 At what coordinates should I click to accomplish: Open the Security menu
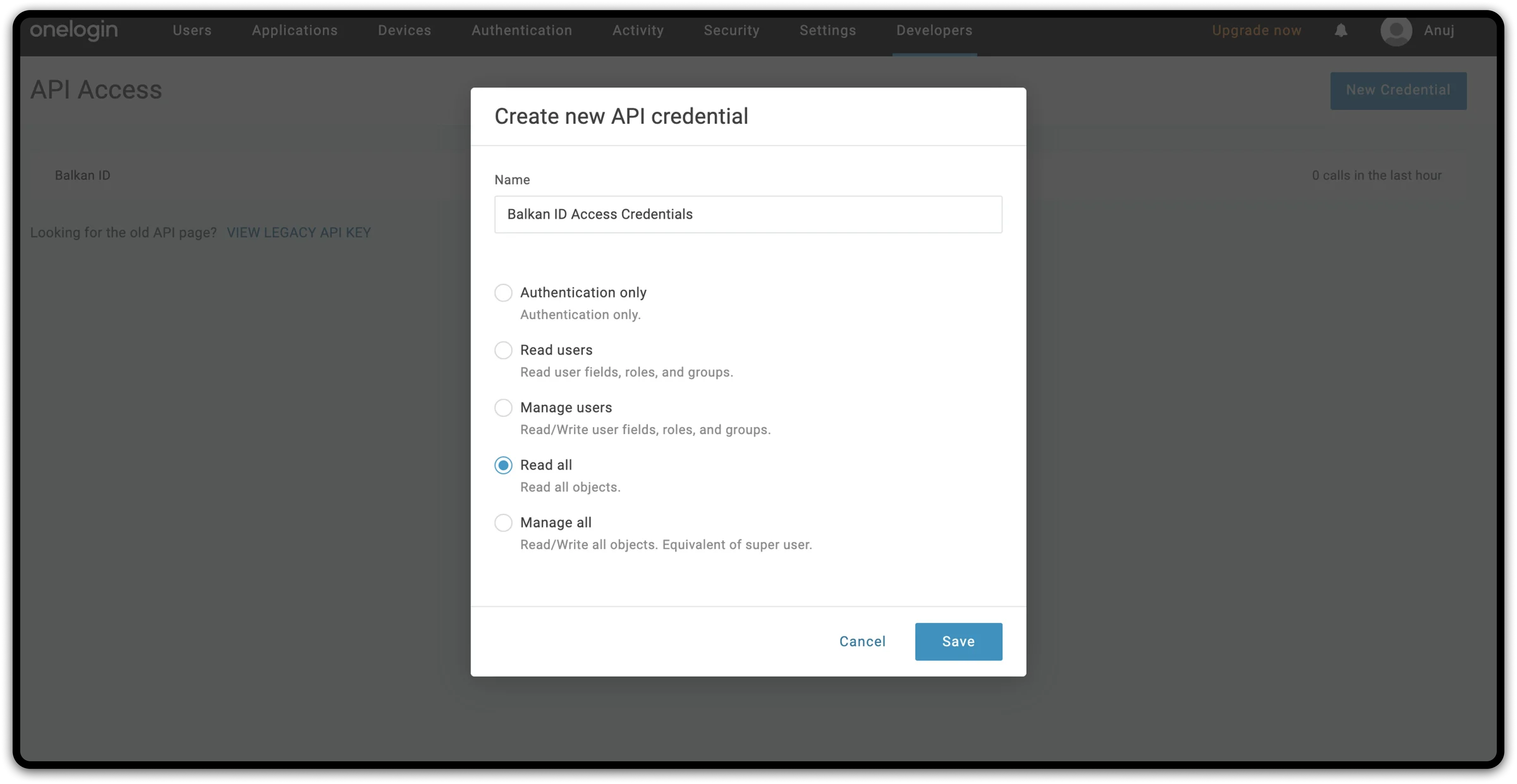731,31
